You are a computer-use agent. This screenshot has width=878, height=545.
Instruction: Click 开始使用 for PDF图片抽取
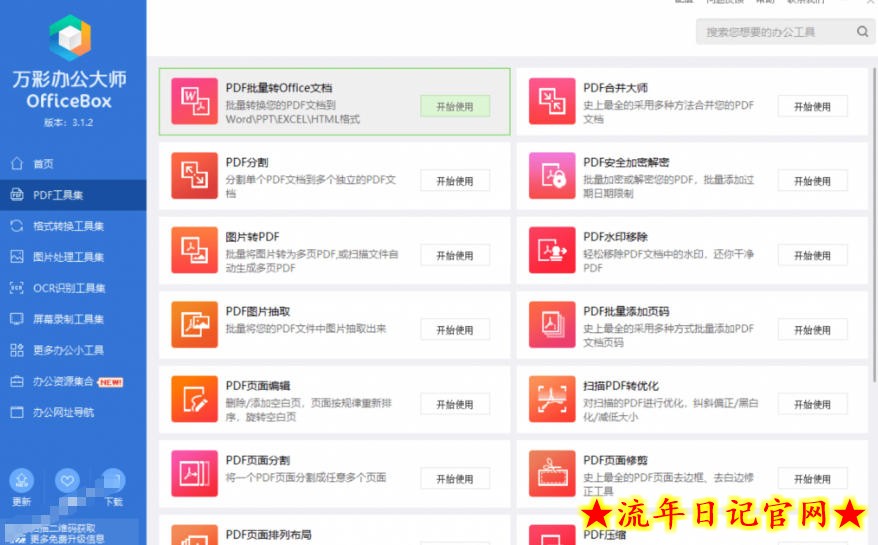click(x=455, y=330)
